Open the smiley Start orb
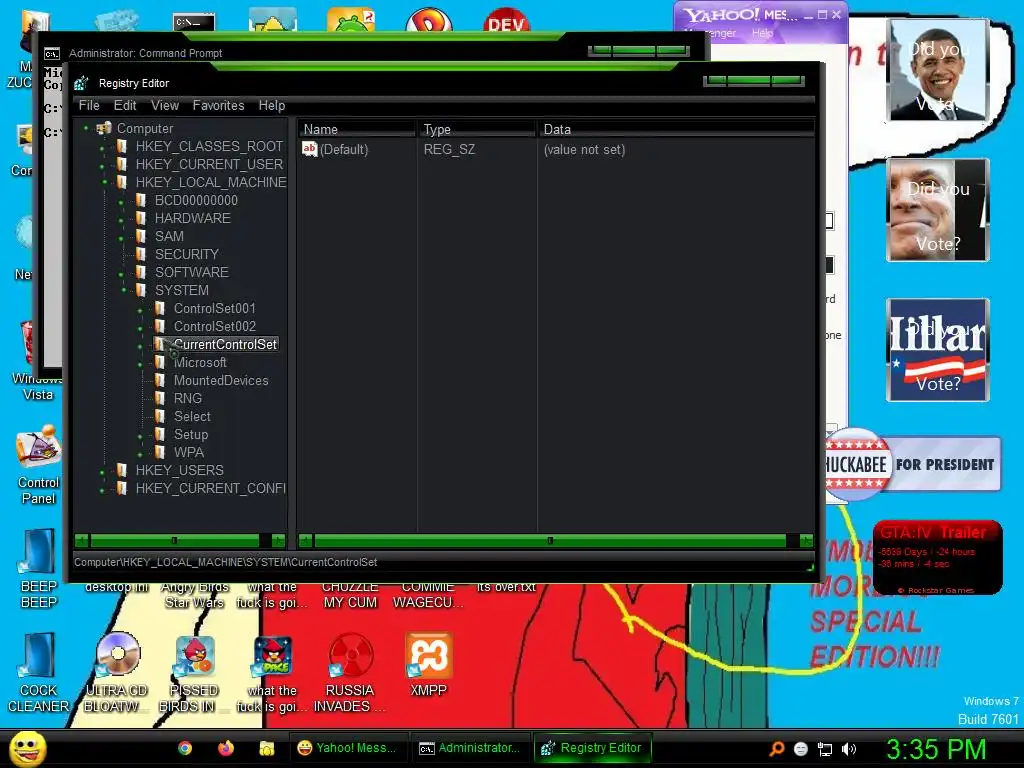The width and height of the screenshot is (1024, 768). pos(27,748)
